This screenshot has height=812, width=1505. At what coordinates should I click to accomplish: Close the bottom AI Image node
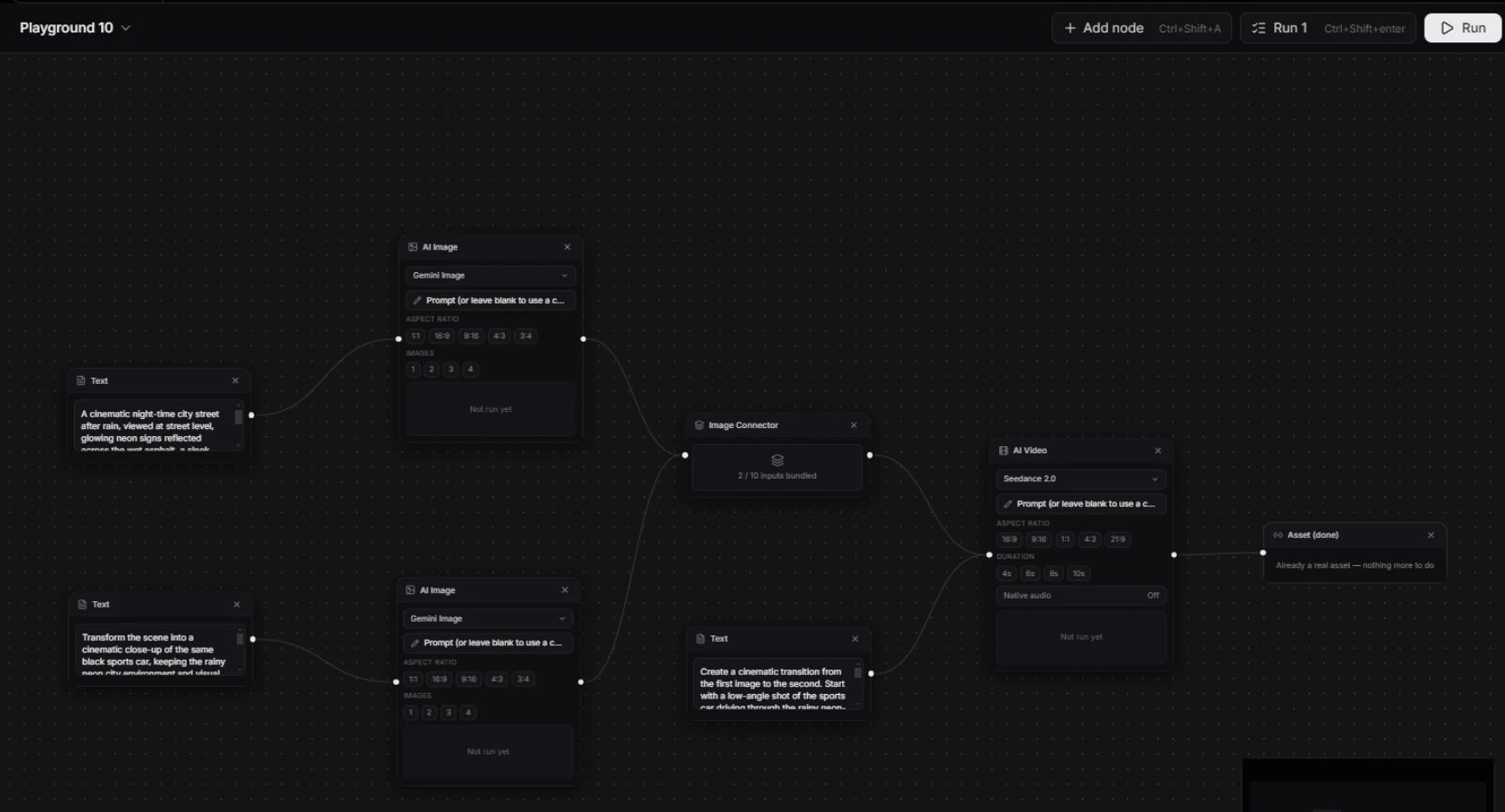pyautogui.click(x=564, y=590)
